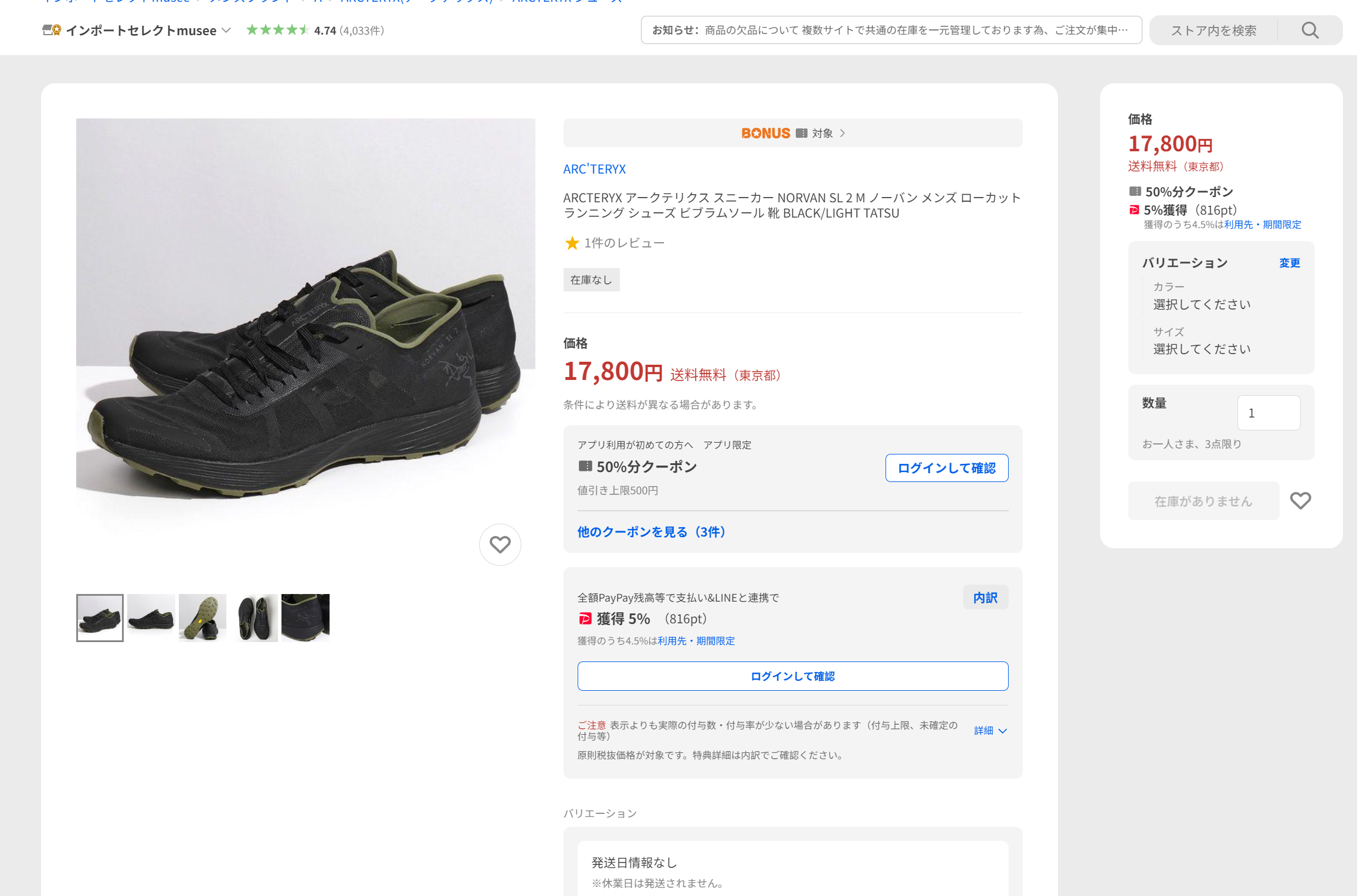Viewport: 1357px width, 896px height.
Task: Expand the 詳細 notice details
Action: [x=990, y=731]
